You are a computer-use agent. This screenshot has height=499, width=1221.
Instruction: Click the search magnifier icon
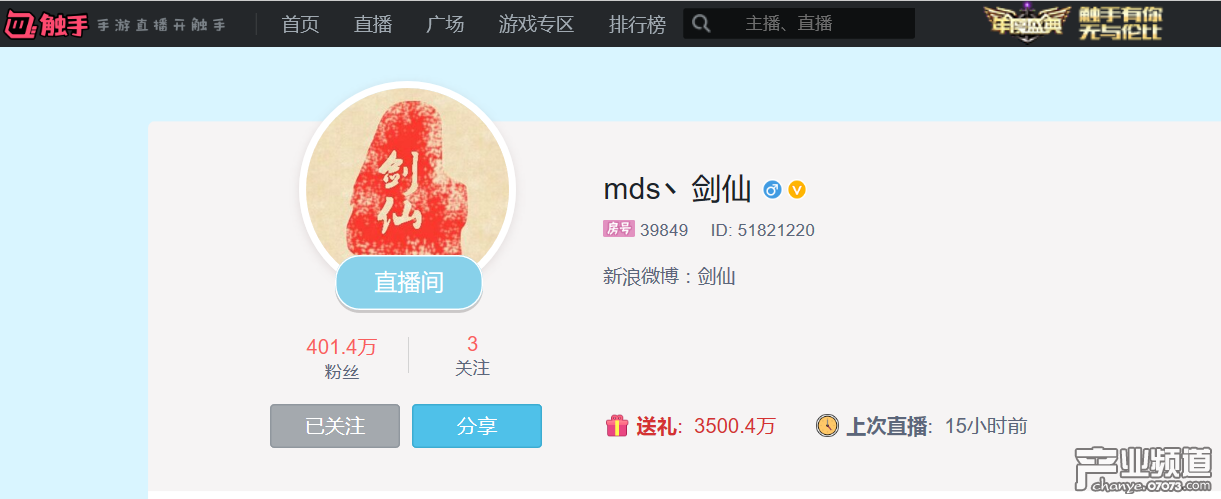(701, 23)
